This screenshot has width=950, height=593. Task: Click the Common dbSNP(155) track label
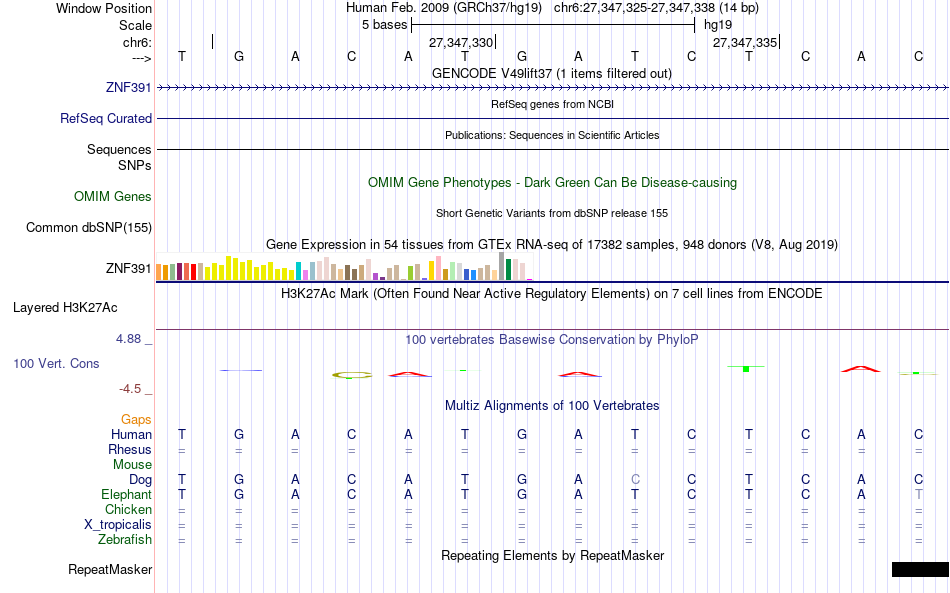click(88, 227)
